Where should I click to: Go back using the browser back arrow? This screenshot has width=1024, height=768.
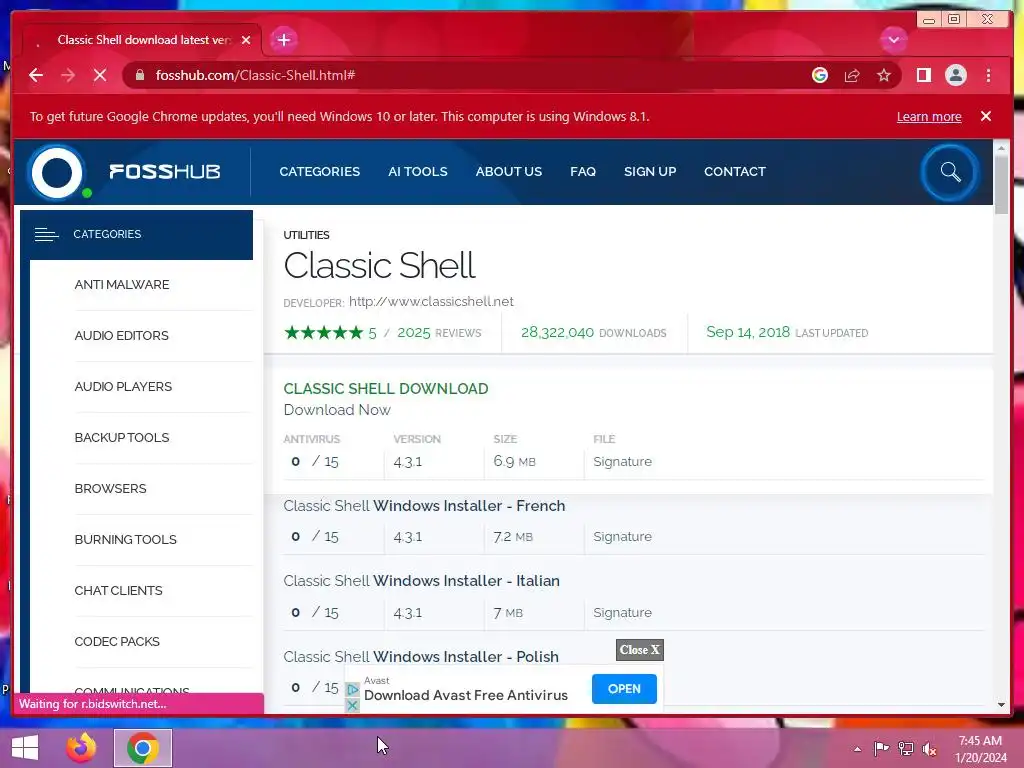(x=36, y=75)
